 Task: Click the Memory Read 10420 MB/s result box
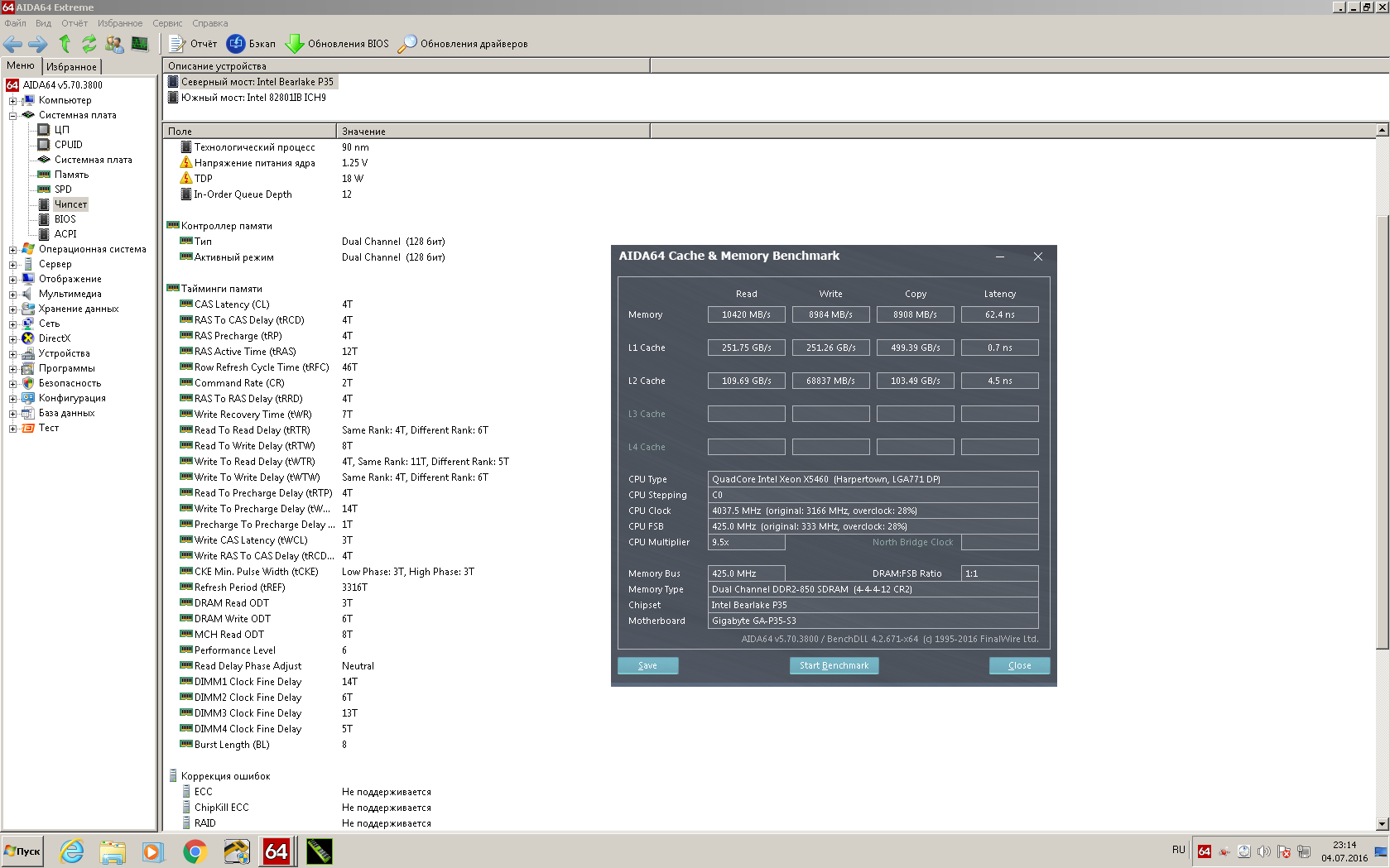[747, 314]
